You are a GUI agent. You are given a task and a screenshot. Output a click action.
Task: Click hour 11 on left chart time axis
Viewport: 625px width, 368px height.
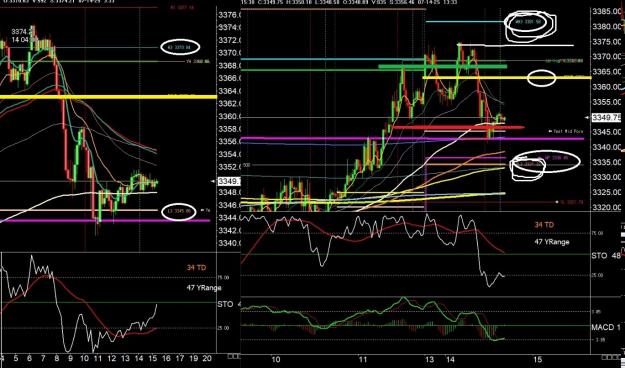point(97,359)
